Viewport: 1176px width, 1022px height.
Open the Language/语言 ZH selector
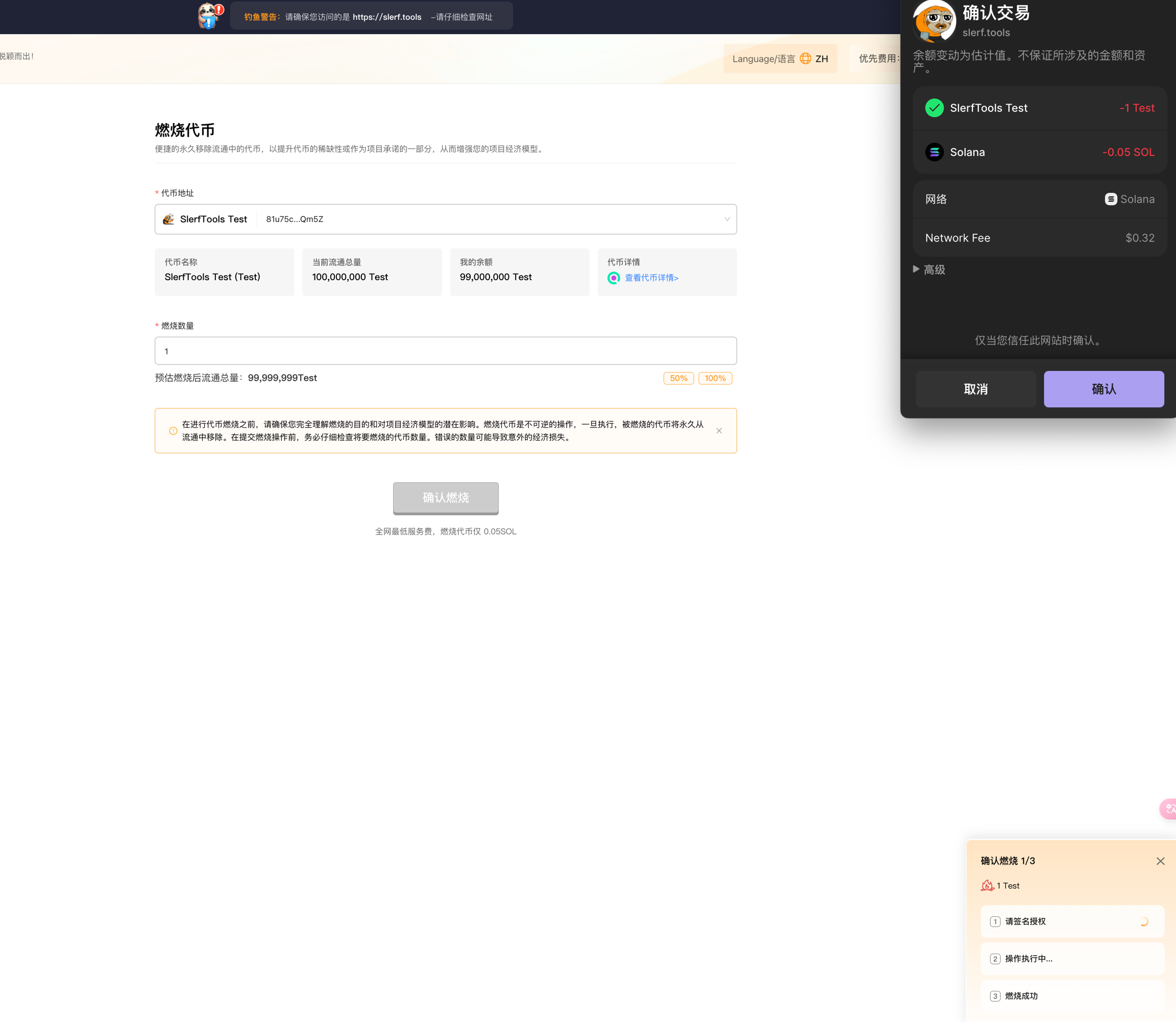(779, 58)
